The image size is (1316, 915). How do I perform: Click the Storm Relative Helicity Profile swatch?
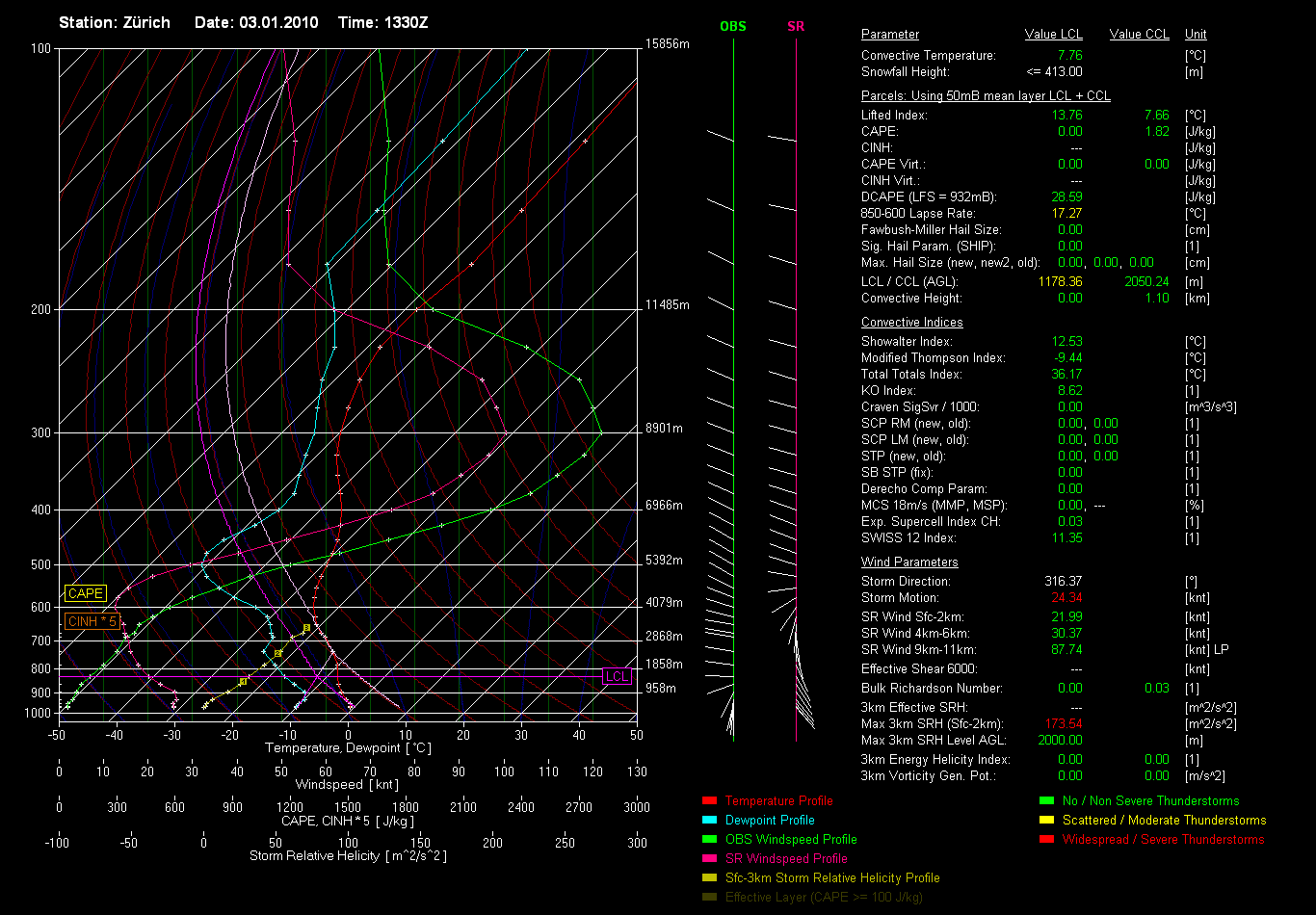tap(710, 877)
